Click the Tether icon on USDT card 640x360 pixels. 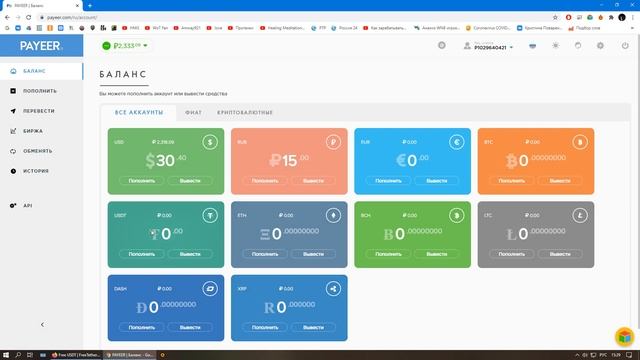point(210,216)
